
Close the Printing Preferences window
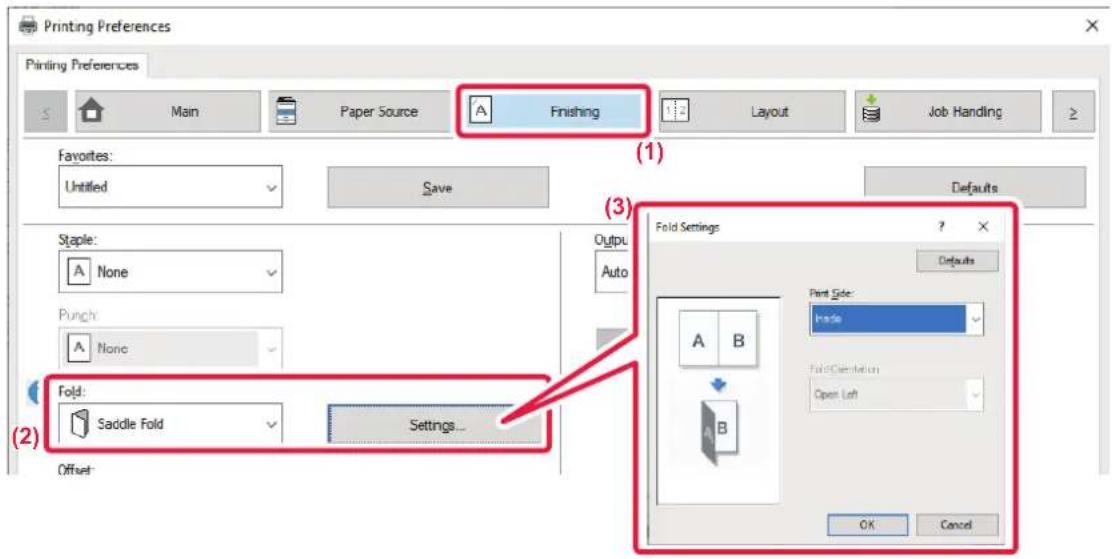pyautogui.click(x=1092, y=26)
